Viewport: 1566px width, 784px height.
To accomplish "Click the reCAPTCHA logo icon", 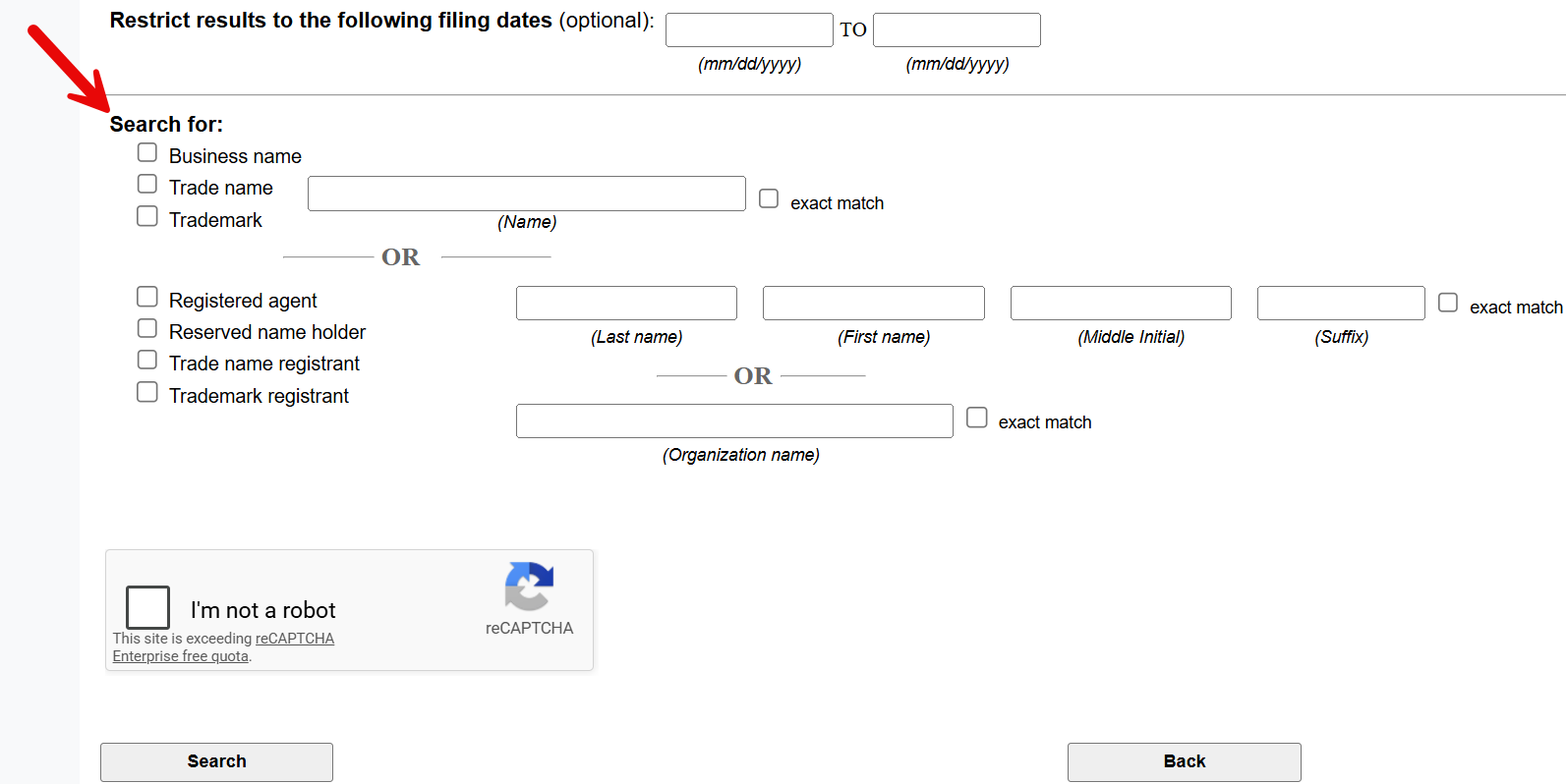I will [529, 587].
